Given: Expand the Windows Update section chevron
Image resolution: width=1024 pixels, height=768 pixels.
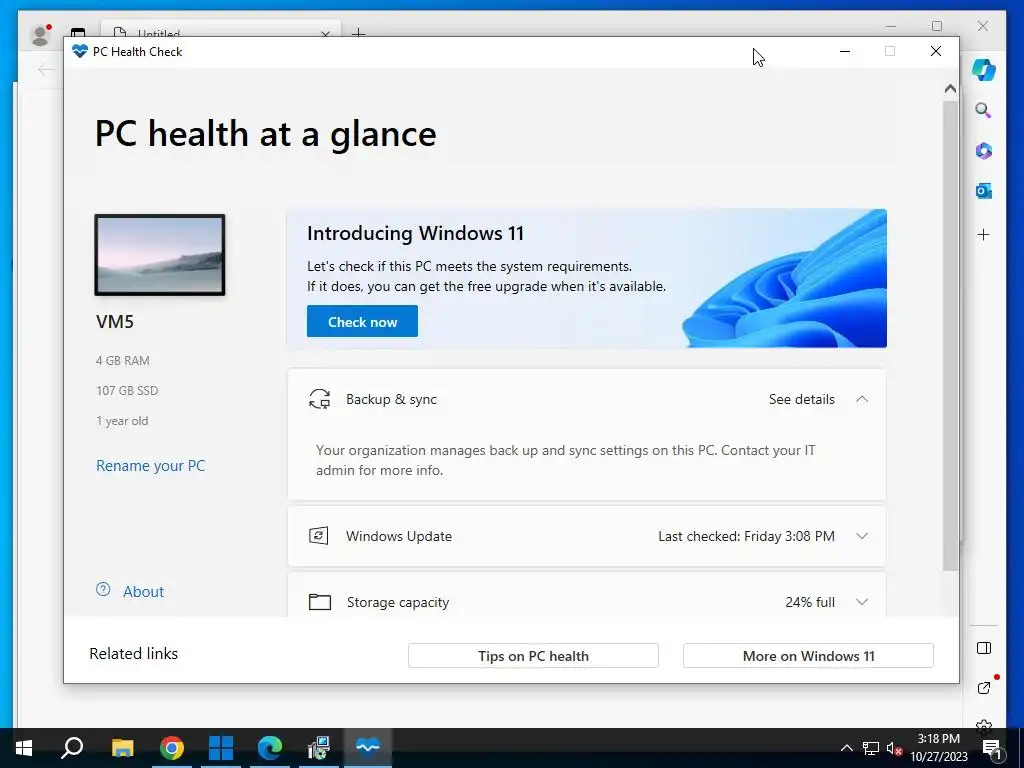Looking at the screenshot, I should [862, 536].
